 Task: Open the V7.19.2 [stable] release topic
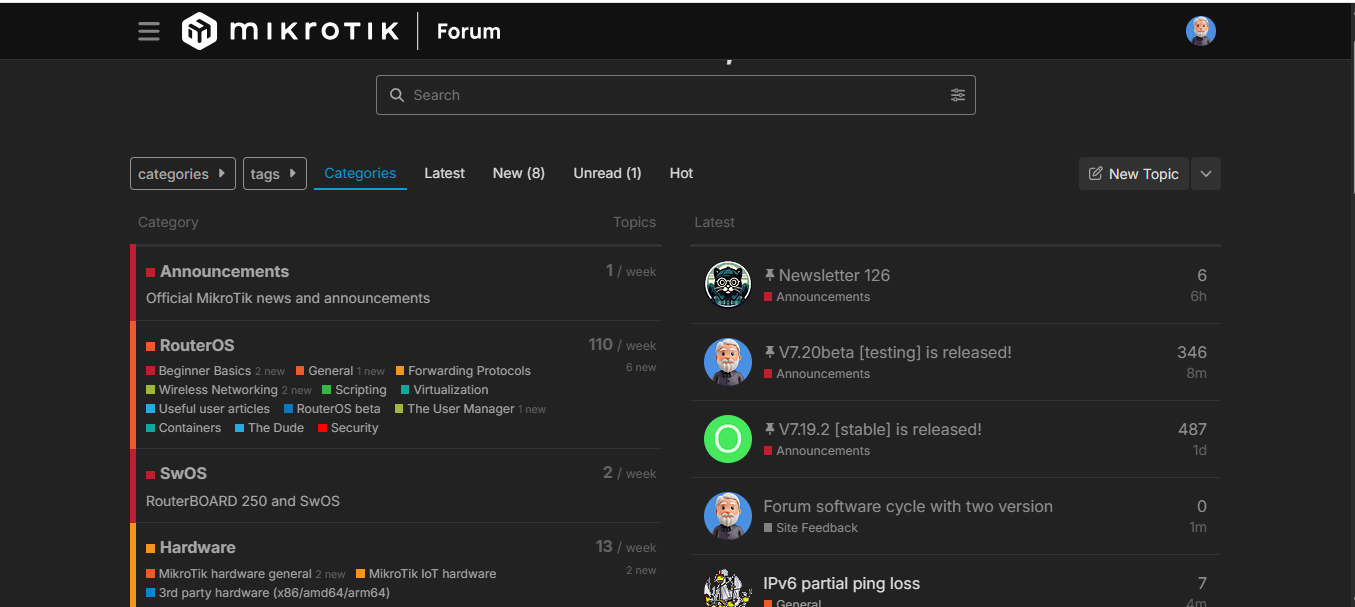(880, 429)
